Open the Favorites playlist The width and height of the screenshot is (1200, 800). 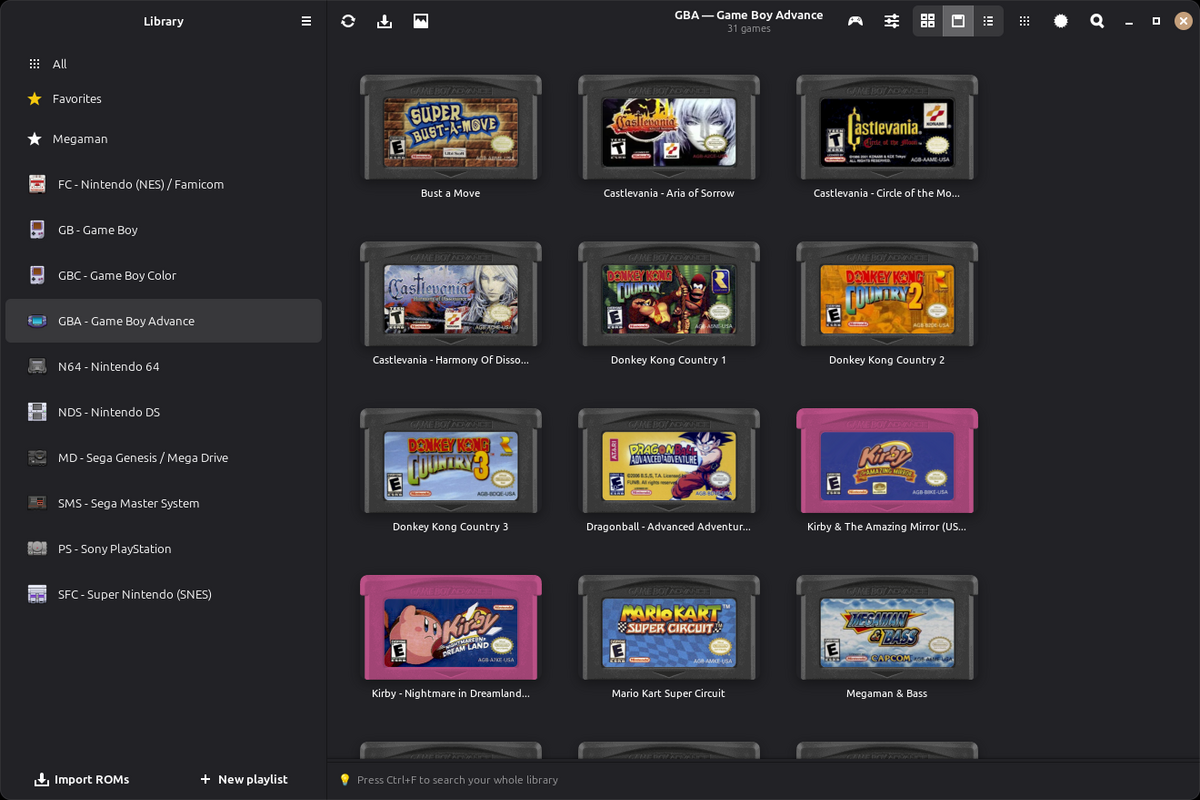point(164,99)
